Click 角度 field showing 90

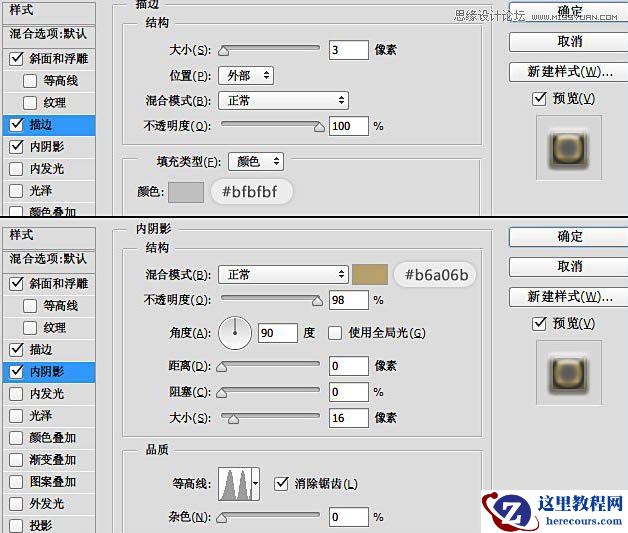click(278, 333)
